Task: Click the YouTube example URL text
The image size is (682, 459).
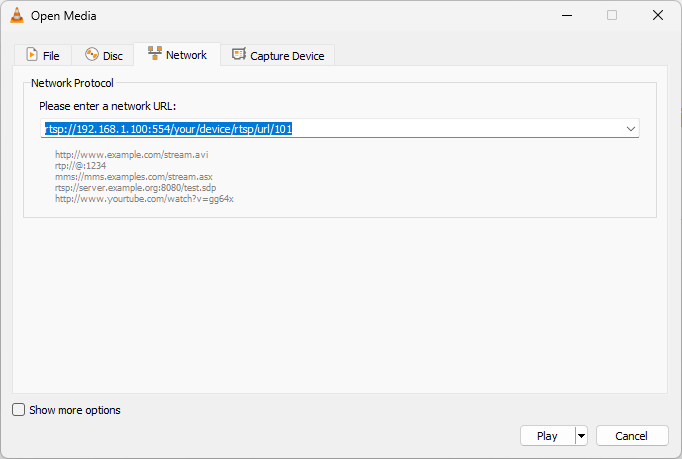Action: coord(144,199)
